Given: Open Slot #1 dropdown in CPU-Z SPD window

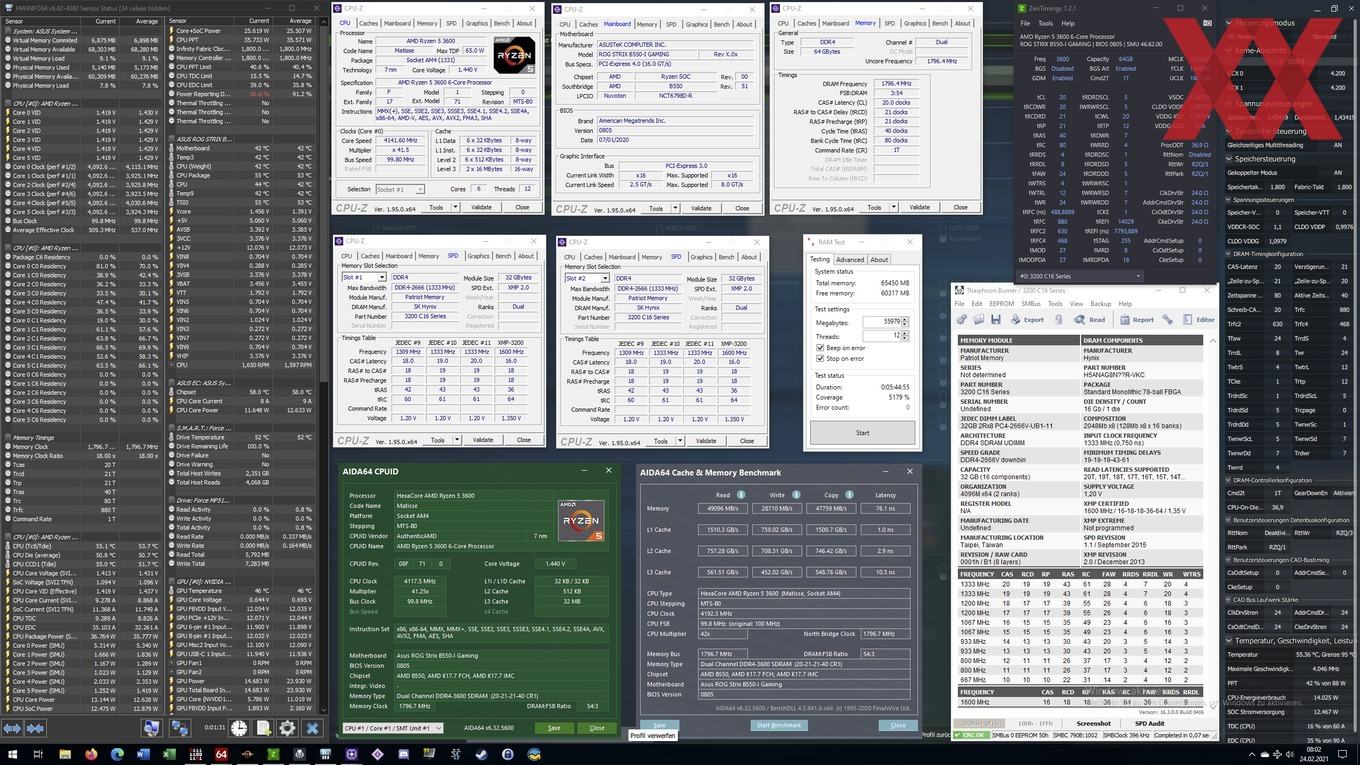Looking at the screenshot, I should [x=363, y=277].
